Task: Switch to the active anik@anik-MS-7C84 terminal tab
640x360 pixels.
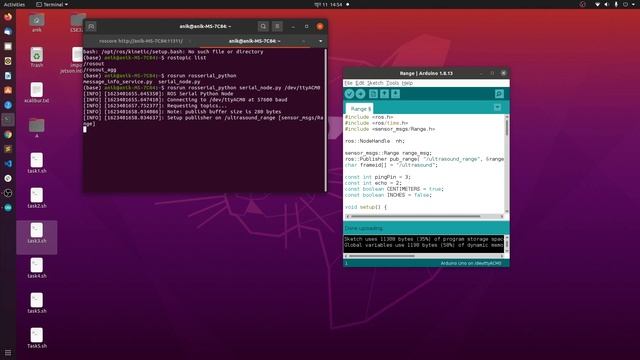Action: (x=254, y=41)
